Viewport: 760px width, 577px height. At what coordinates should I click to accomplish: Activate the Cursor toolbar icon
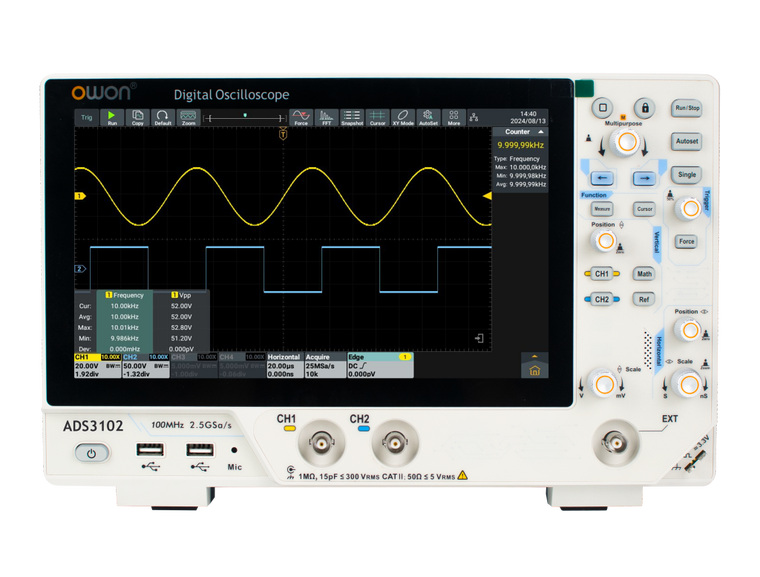378,117
